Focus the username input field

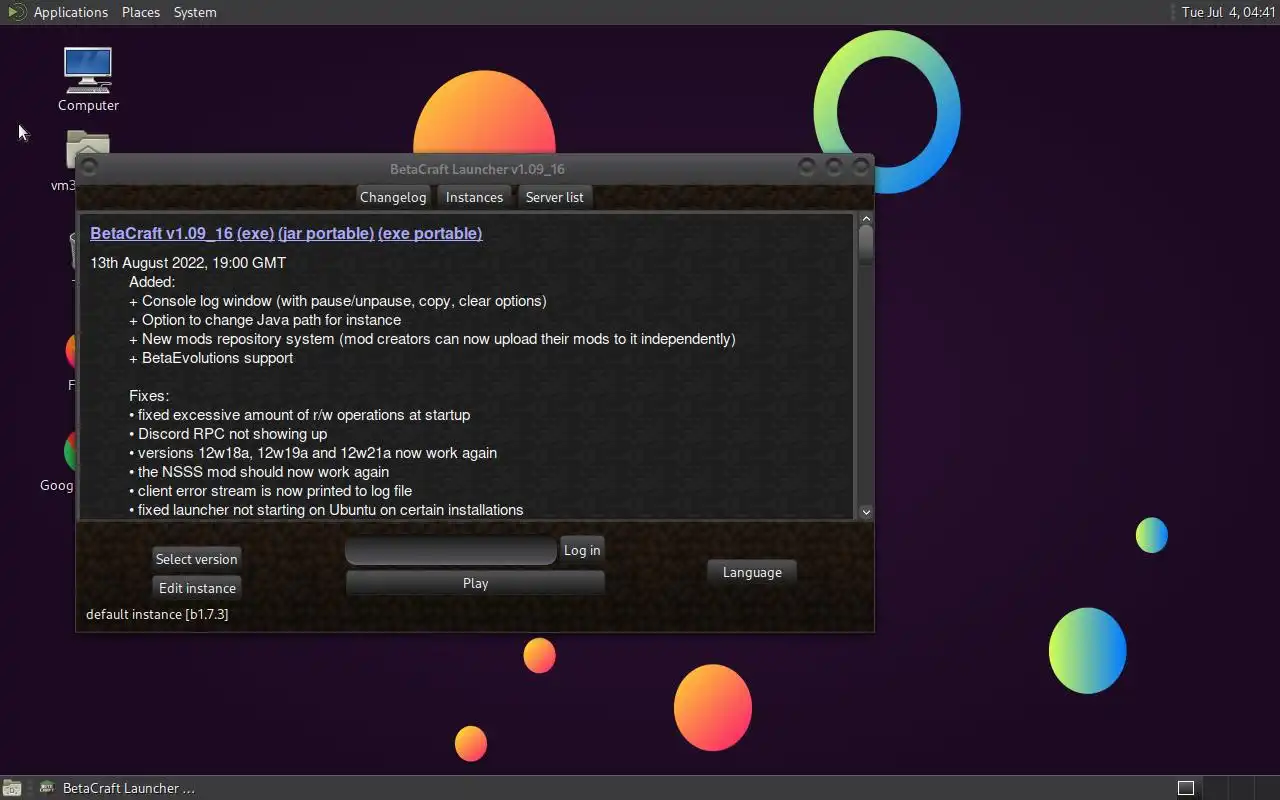pos(450,550)
